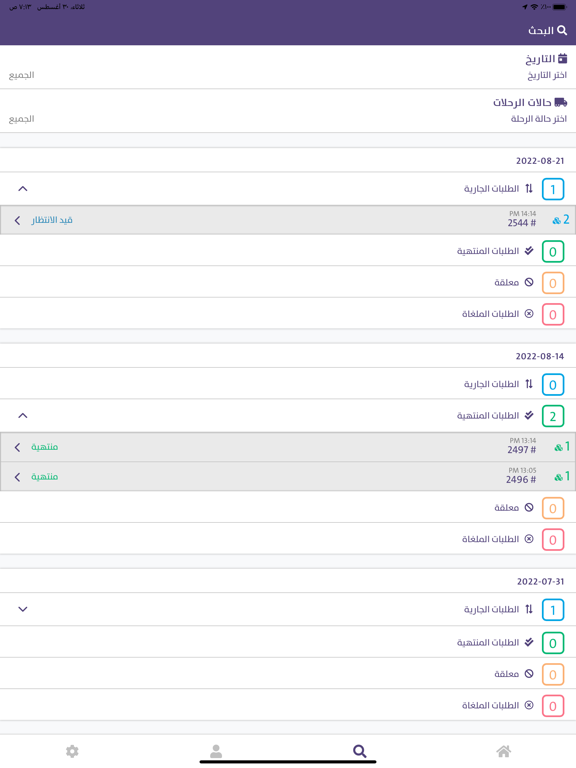576x768 pixels.
Task: Open the Profile tab in bottom bar
Action: (216, 751)
